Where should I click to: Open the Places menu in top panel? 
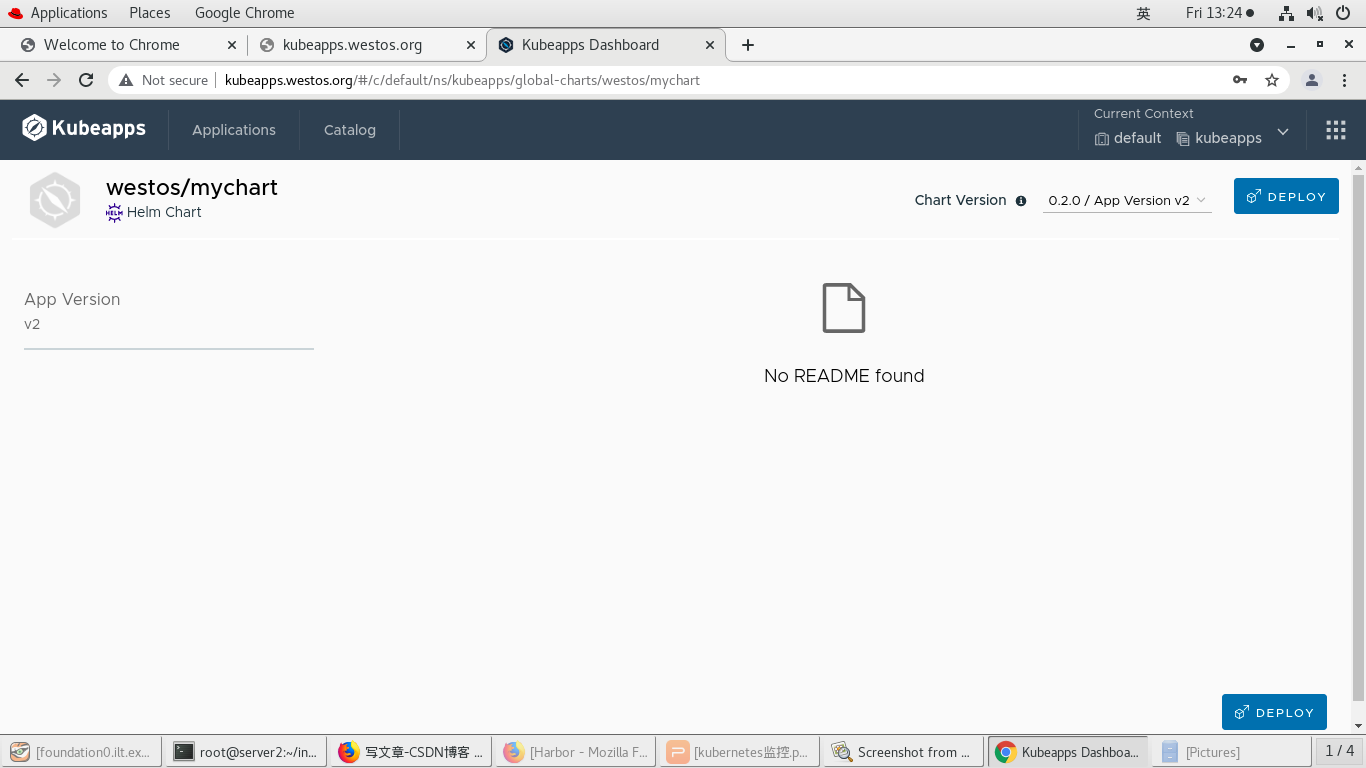click(150, 13)
